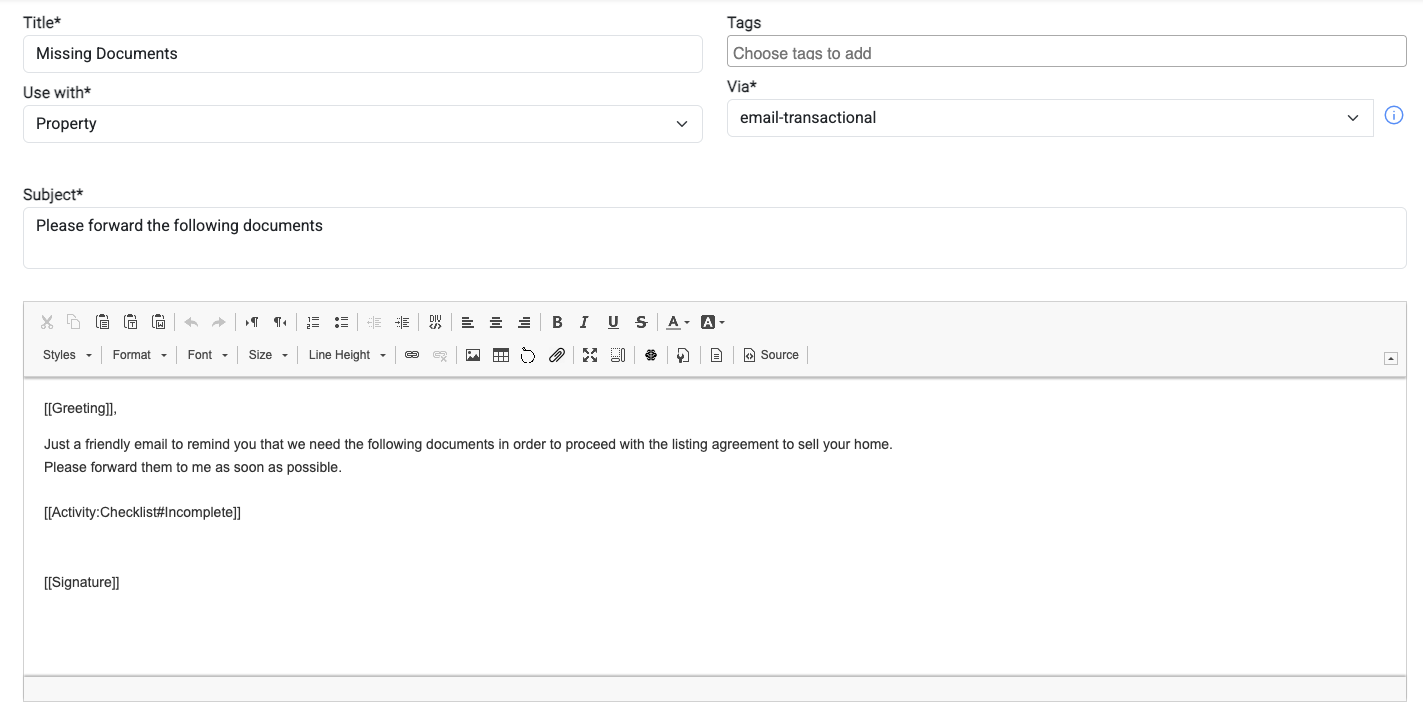Open the Font menu
1423x705 pixels.
coord(207,355)
